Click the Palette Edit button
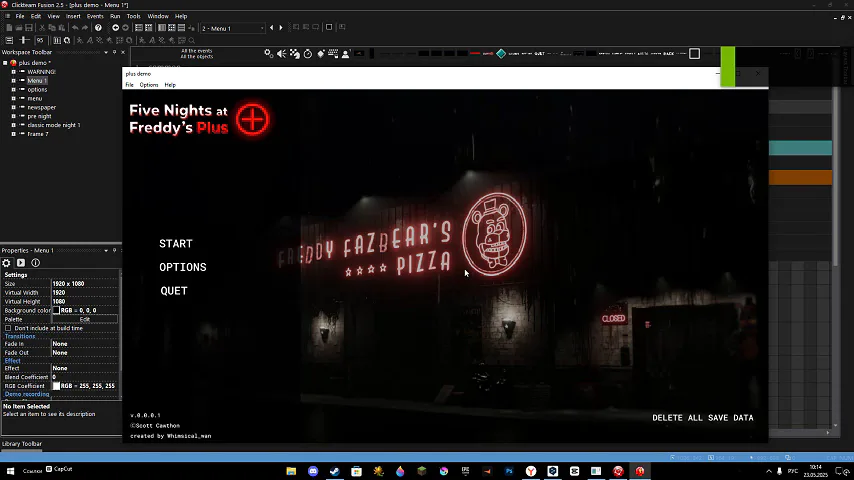 click(84, 319)
